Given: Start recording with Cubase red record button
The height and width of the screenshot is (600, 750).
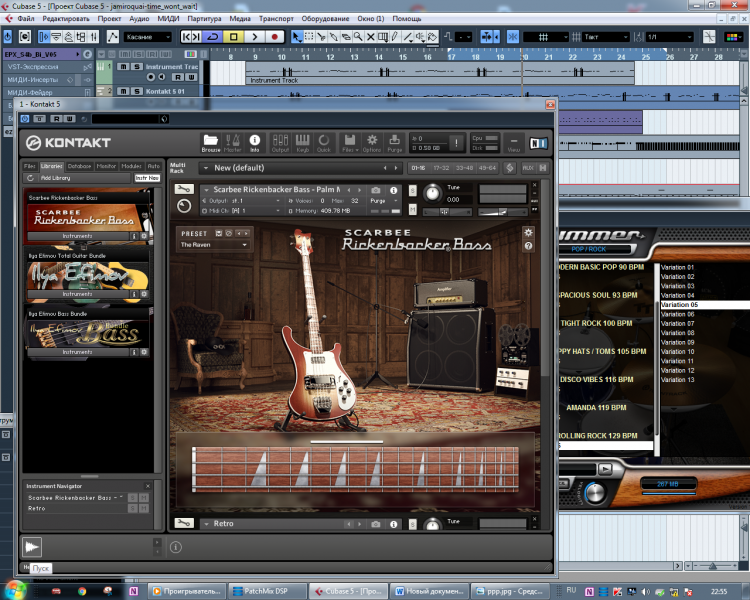Looking at the screenshot, I should tap(275, 37).
